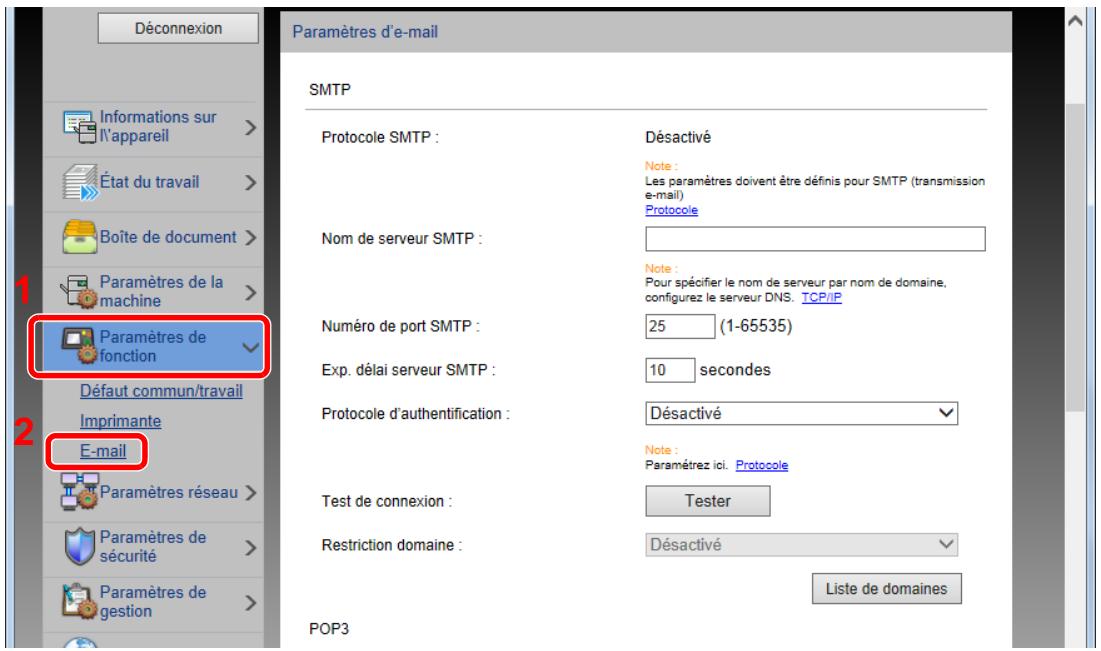Open the Restriction domaine dropdown
Screen dimensions: 1101x651
(x=801, y=545)
